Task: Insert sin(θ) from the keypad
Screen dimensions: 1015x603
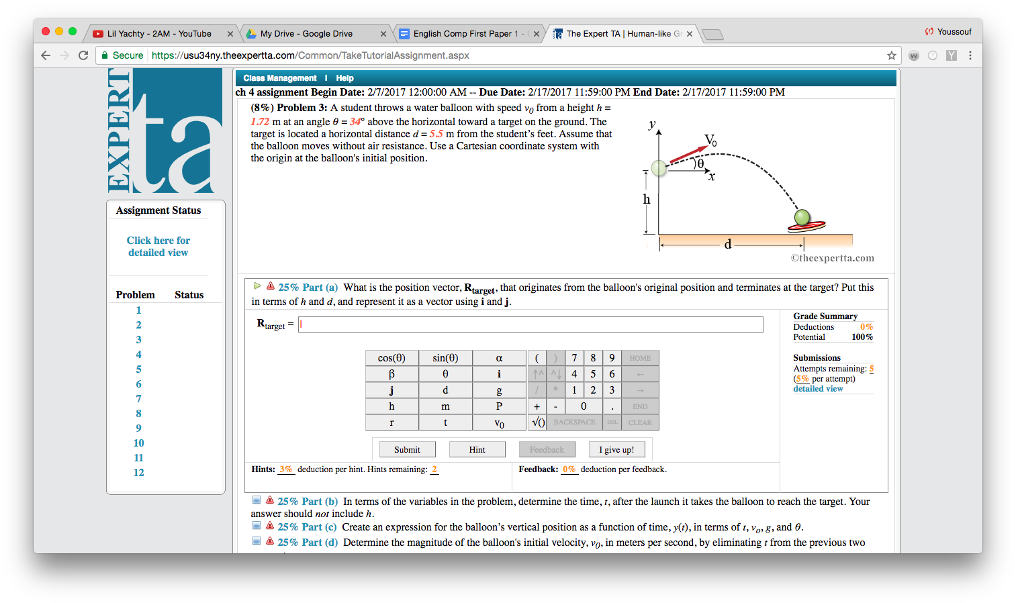Action: 445,358
